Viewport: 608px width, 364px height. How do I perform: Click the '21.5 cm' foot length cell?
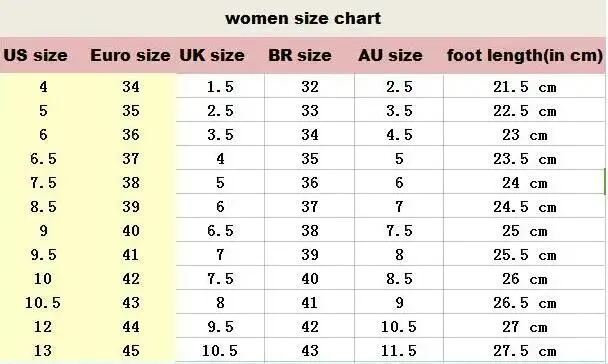click(x=525, y=87)
